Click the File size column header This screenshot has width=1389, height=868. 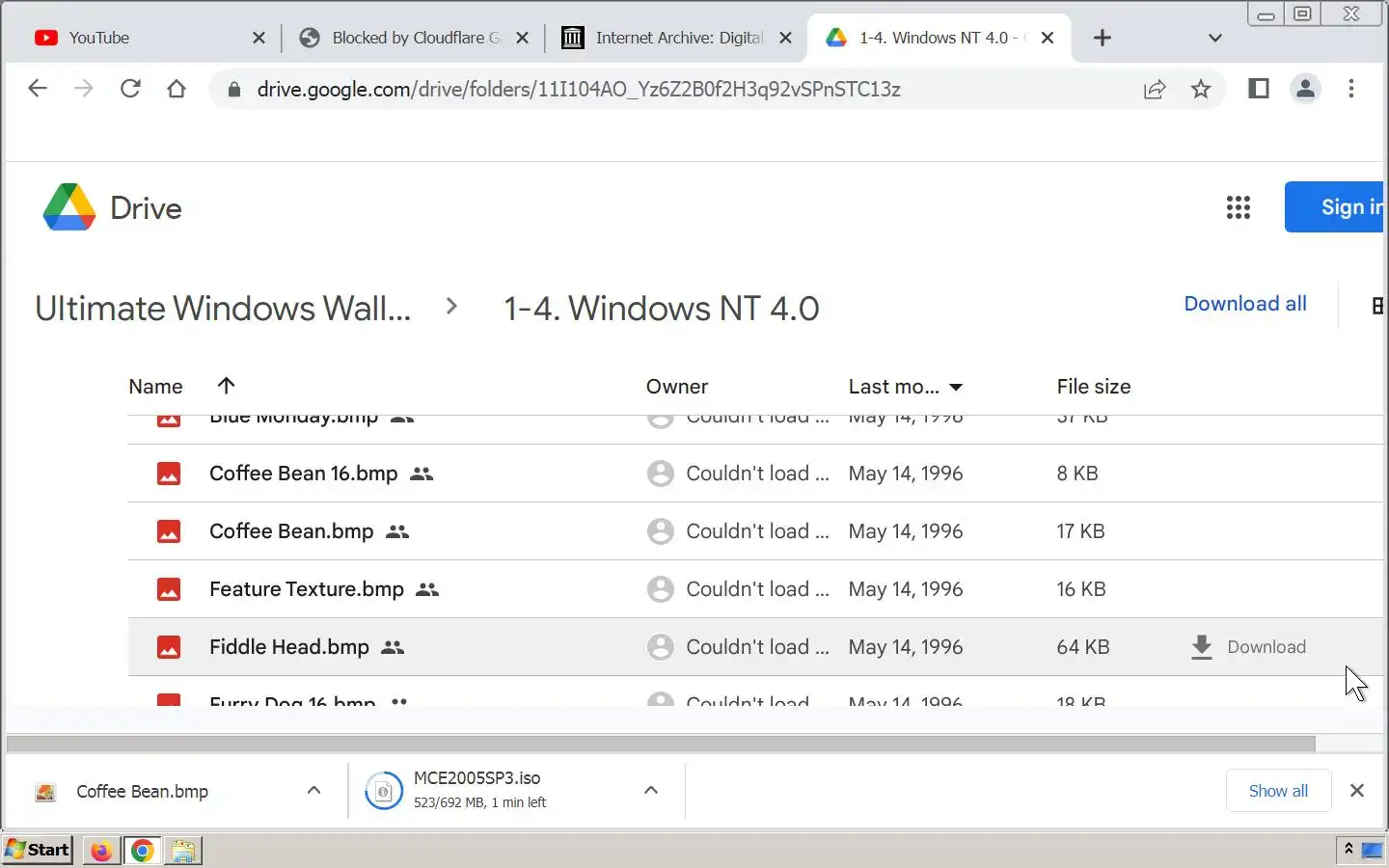tap(1094, 387)
